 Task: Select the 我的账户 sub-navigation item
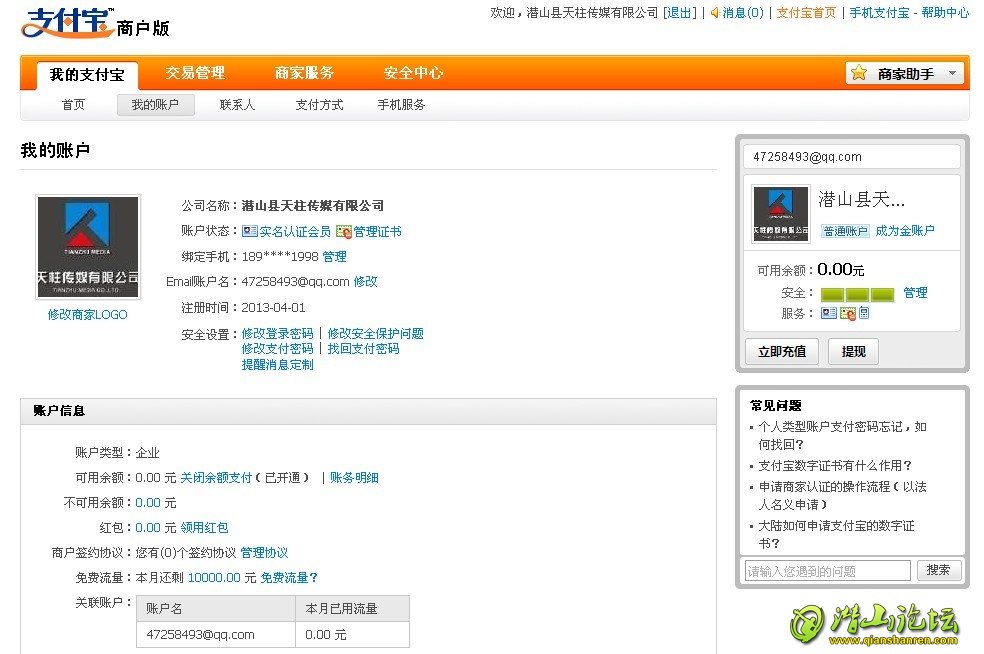click(156, 105)
